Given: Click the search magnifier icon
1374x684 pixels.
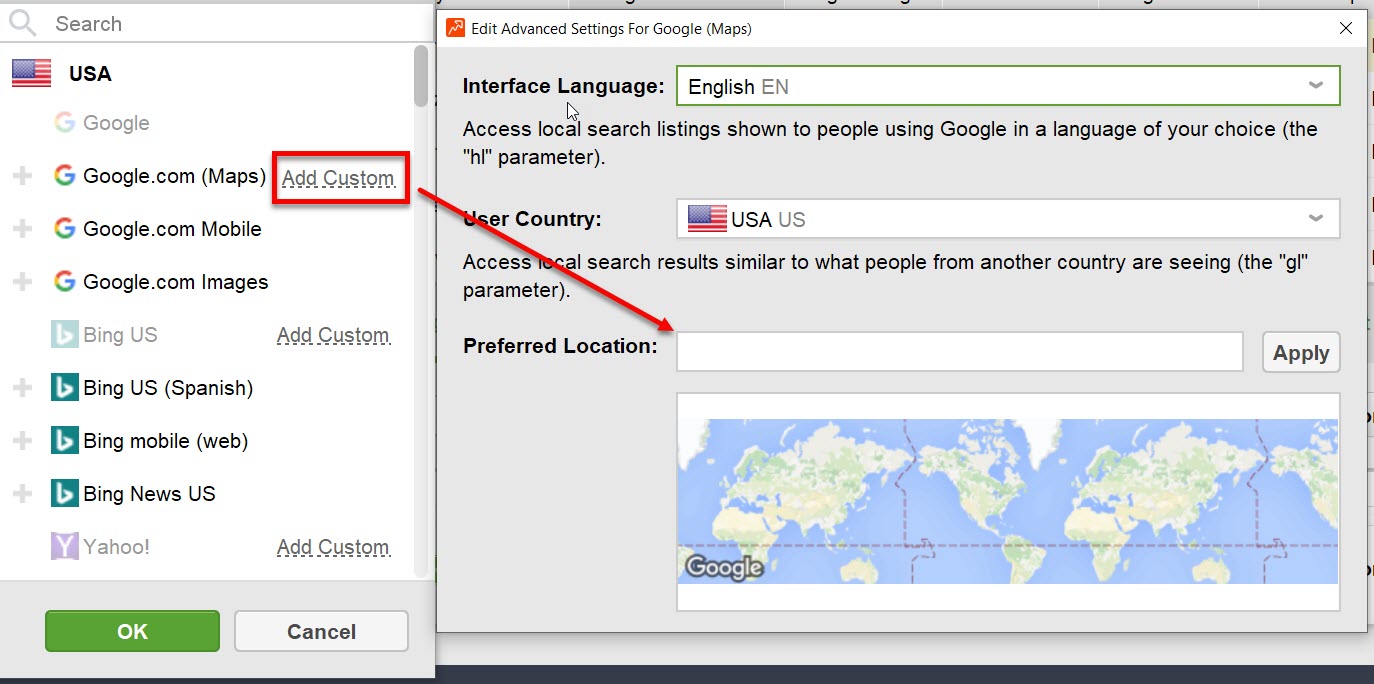Looking at the screenshot, I should coord(22,23).
